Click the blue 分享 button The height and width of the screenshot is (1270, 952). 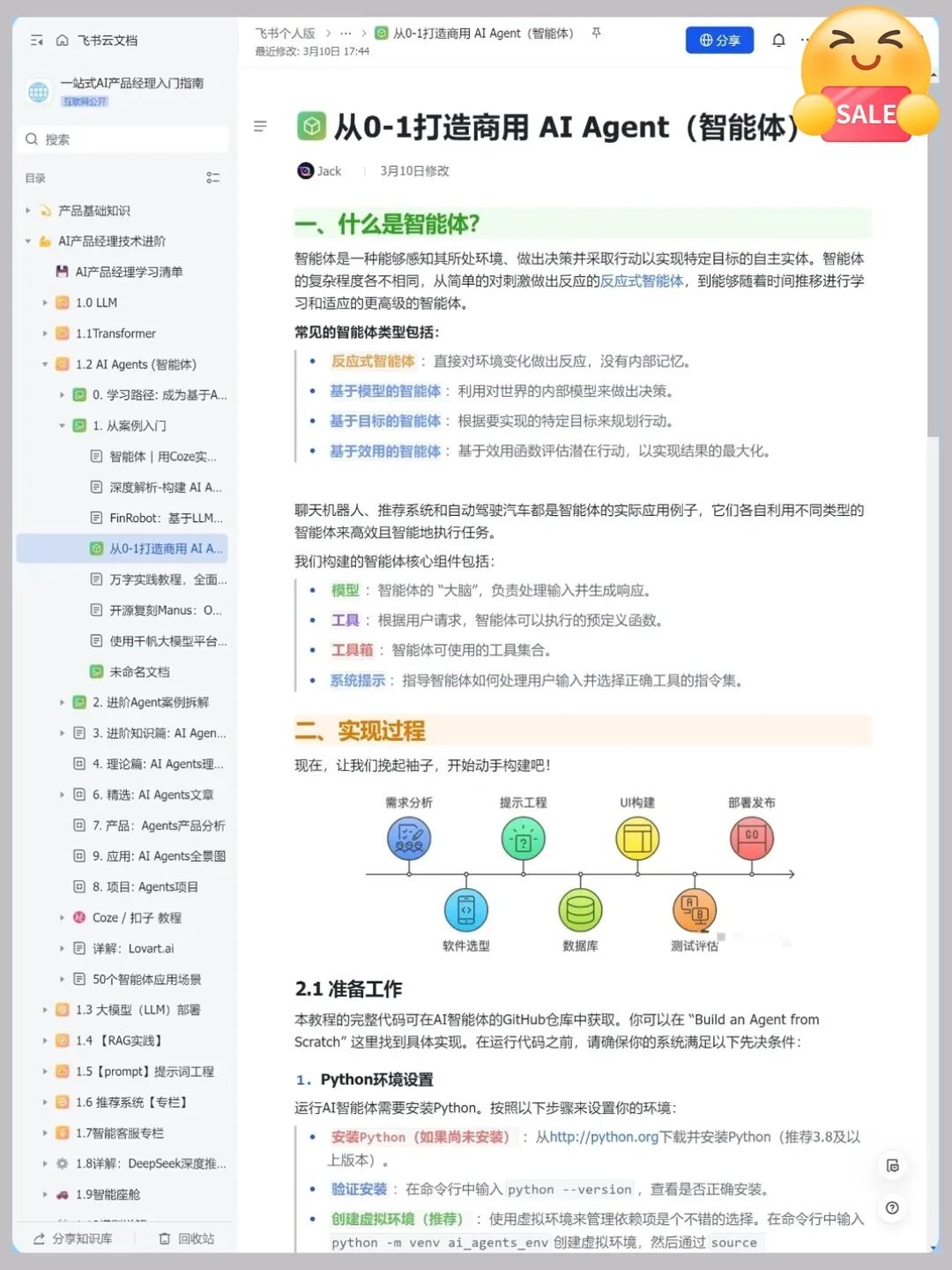[719, 40]
